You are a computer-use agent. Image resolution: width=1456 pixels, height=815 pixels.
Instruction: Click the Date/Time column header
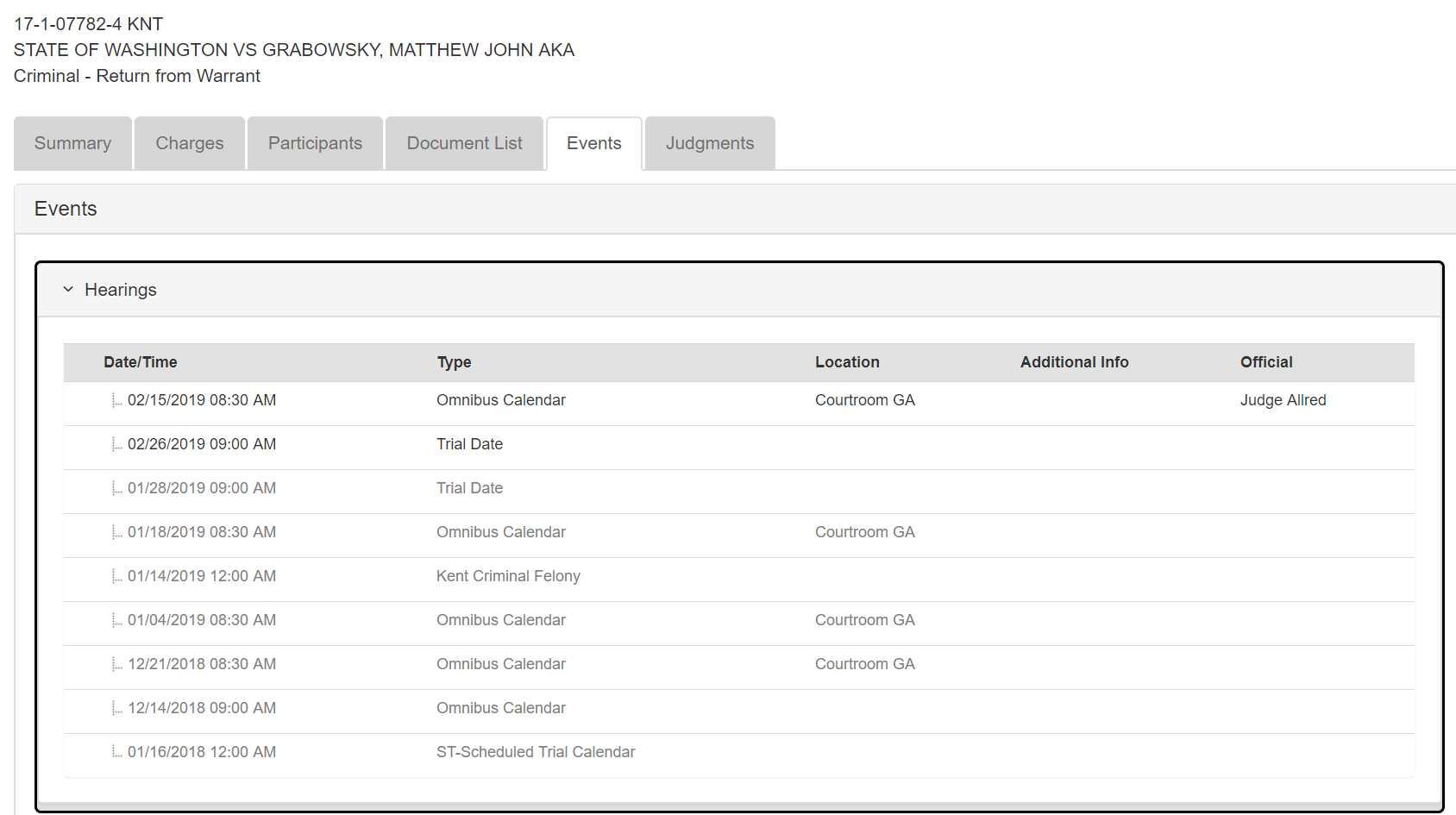coord(141,362)
